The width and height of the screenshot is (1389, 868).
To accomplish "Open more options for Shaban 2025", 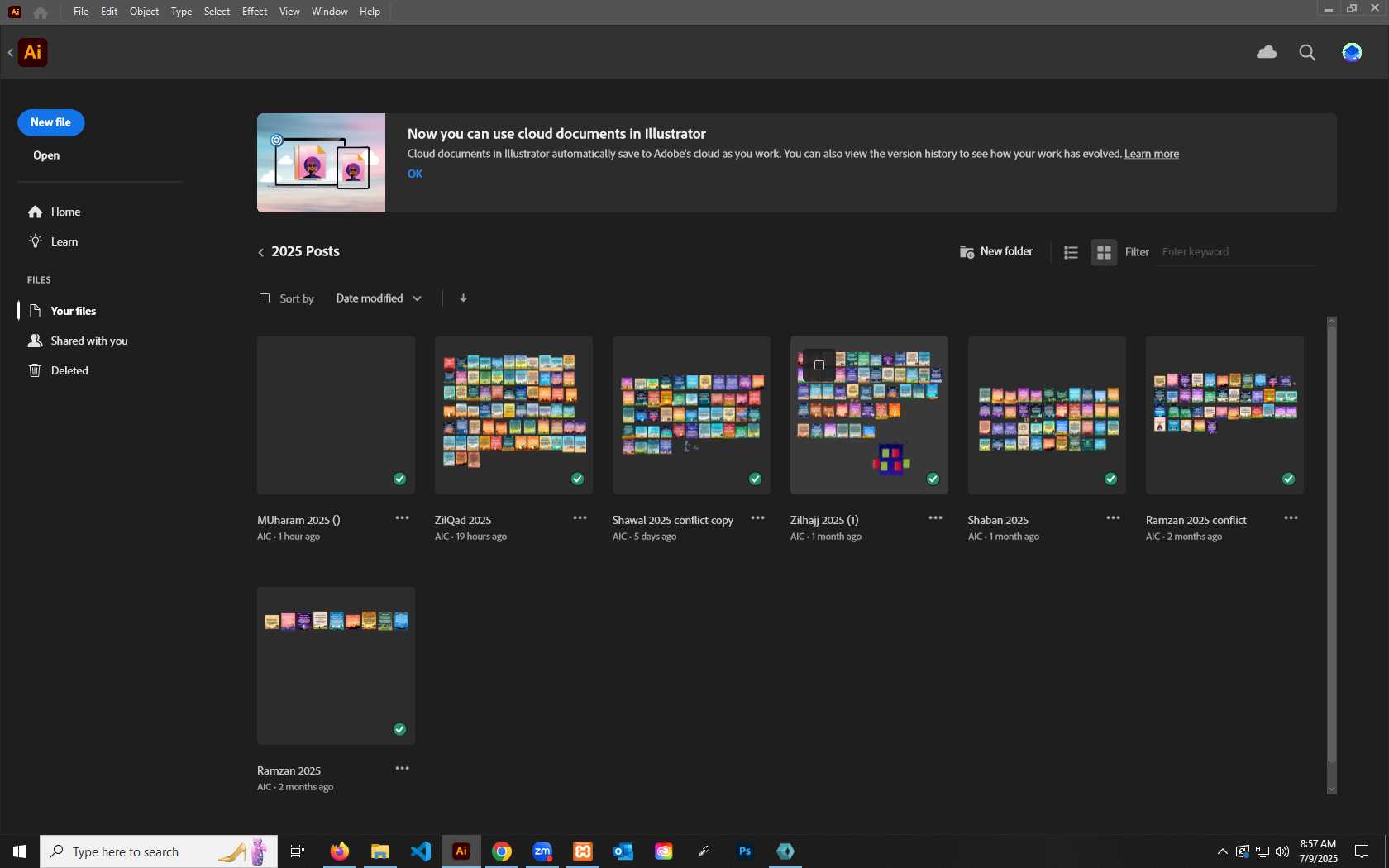I will 1113,517.
